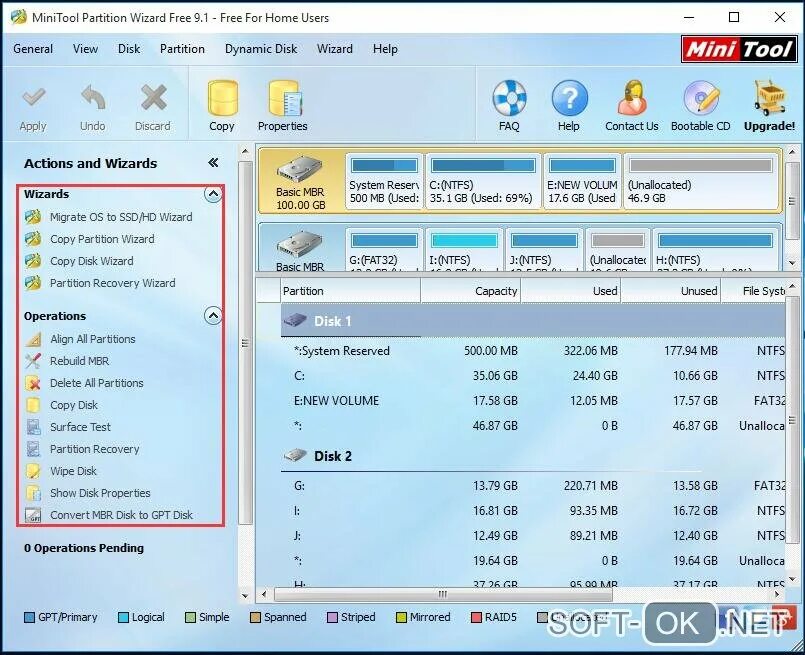Viewport: 805px width, 655px height.
Task: Launch Copy Partition Wizard
Action: tap(102, 239)
